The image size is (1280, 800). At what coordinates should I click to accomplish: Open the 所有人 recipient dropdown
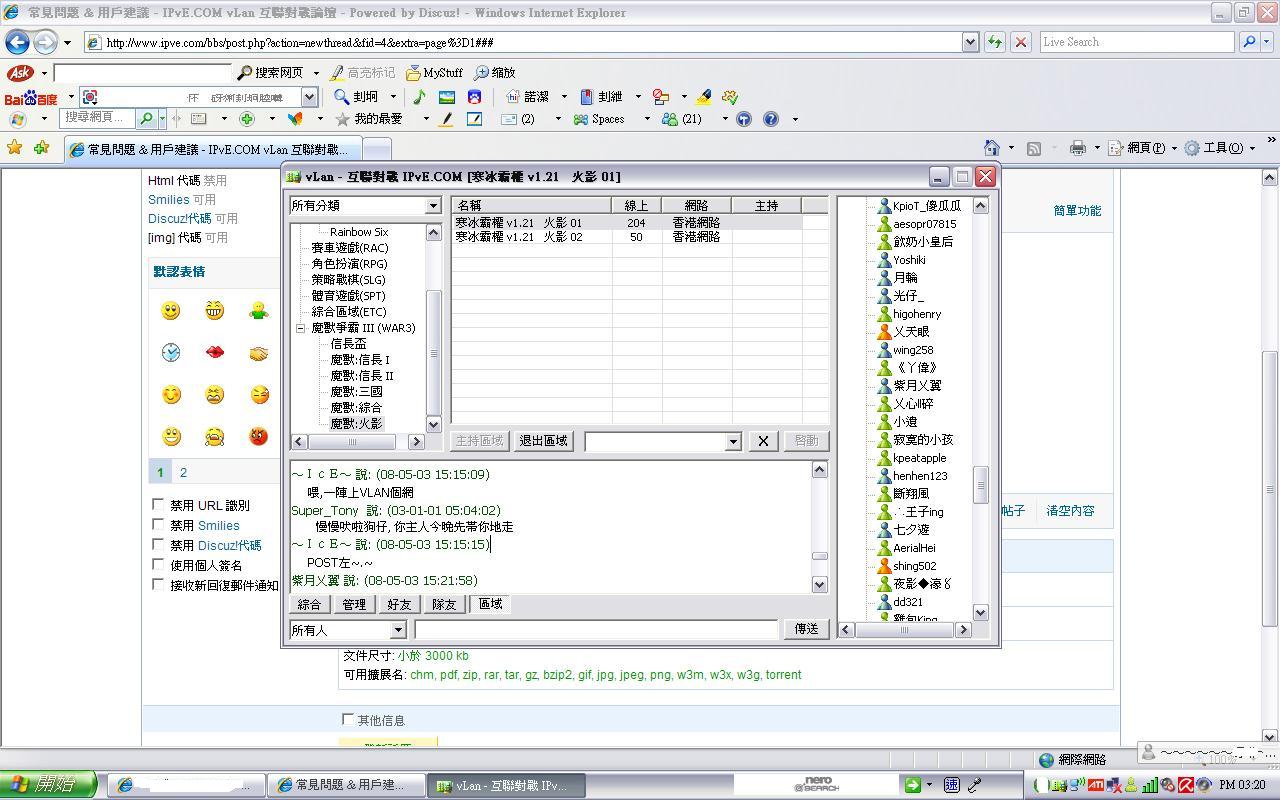pyautogui.click(x=397, y=630)
